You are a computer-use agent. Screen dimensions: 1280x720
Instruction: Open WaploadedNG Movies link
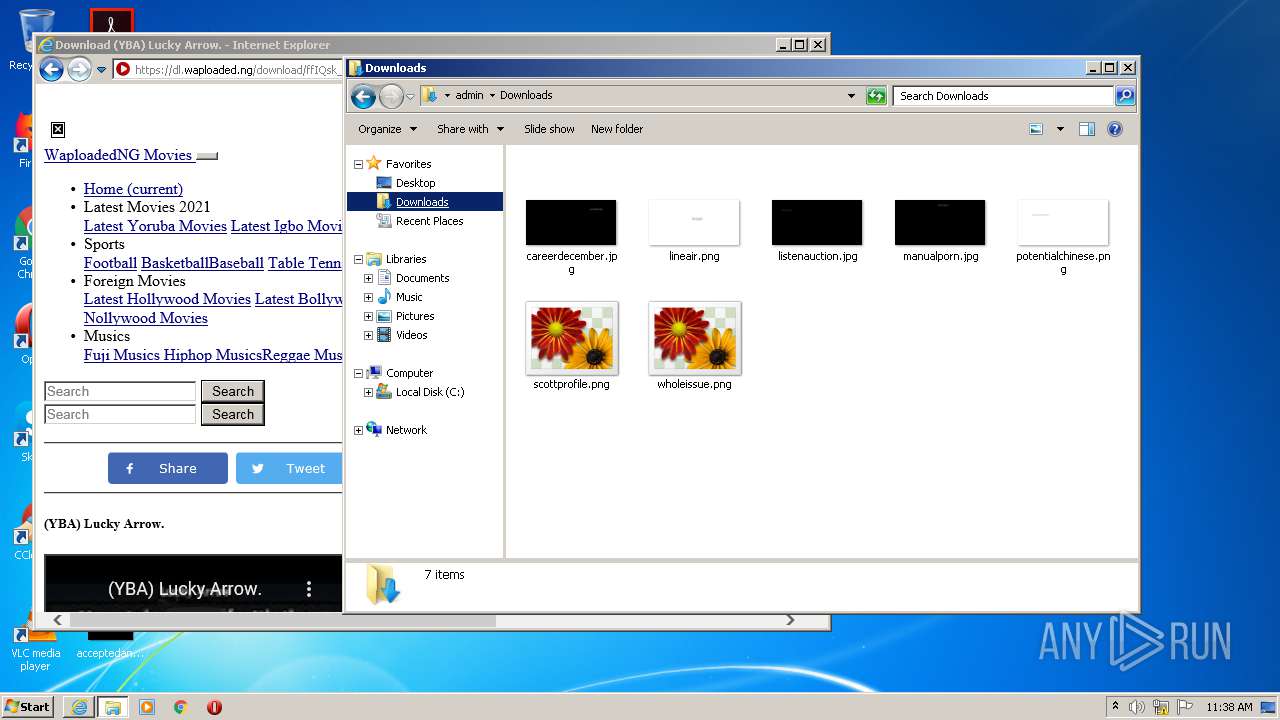[118, 155]
